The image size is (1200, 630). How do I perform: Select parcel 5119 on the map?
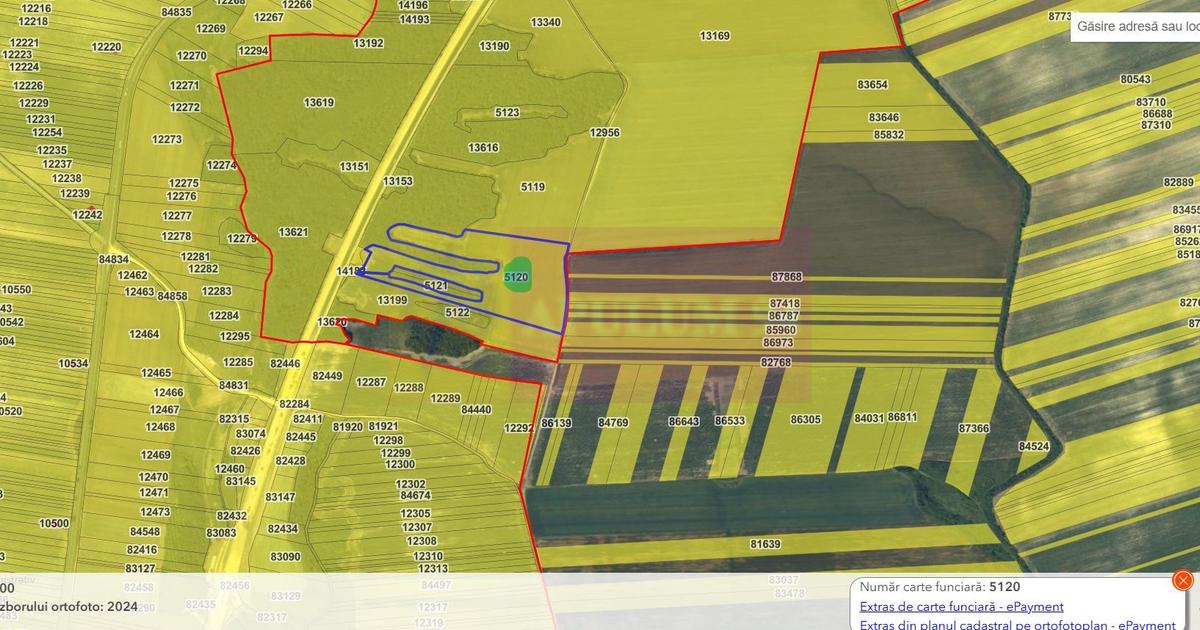point(531,186)
